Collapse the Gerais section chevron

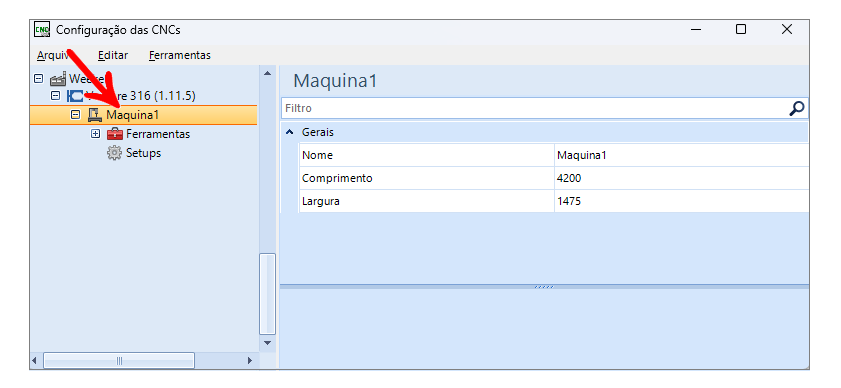(x=290, y=132)
